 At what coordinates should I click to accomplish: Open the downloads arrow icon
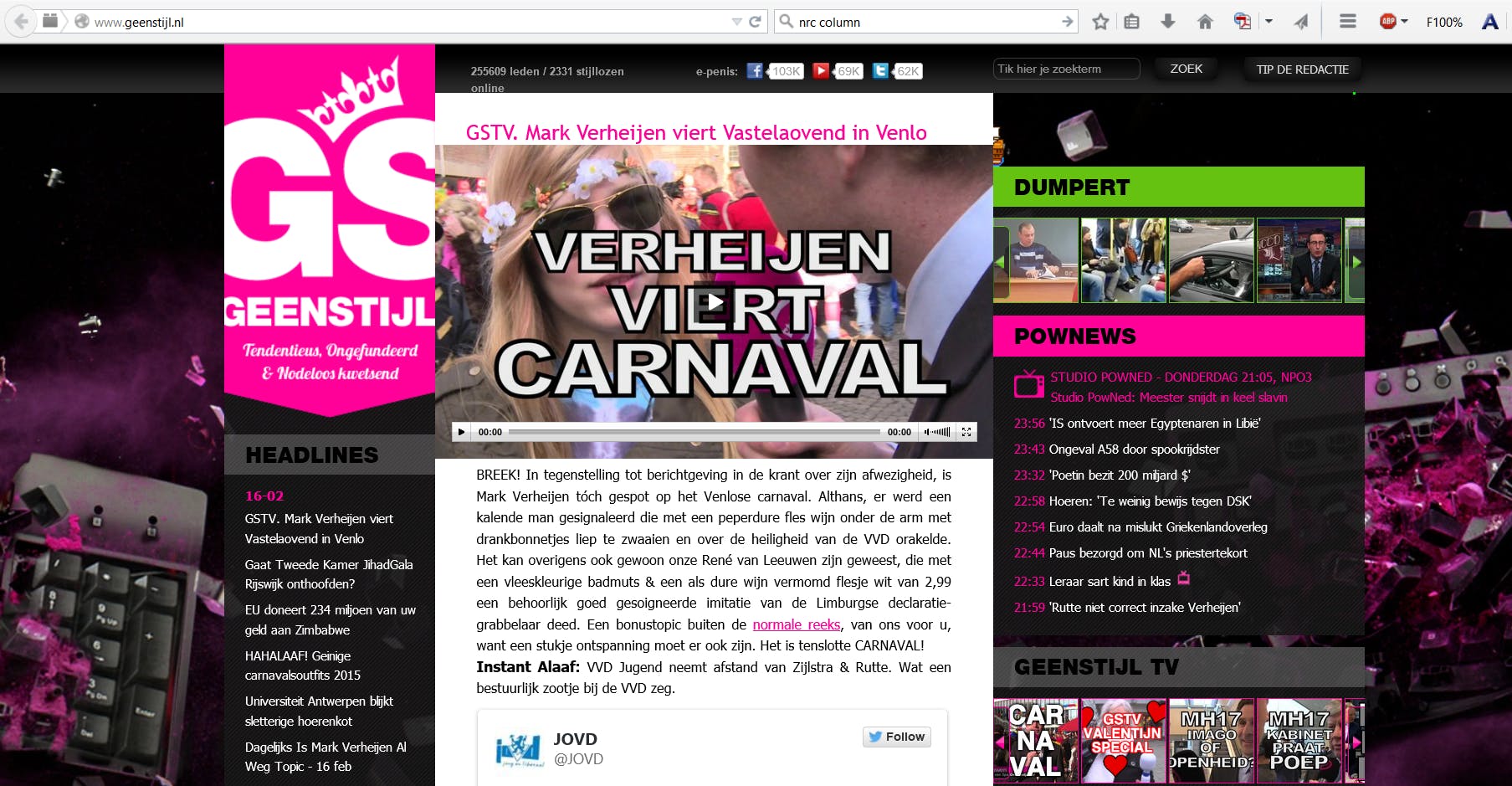[x=1168, y=22]
